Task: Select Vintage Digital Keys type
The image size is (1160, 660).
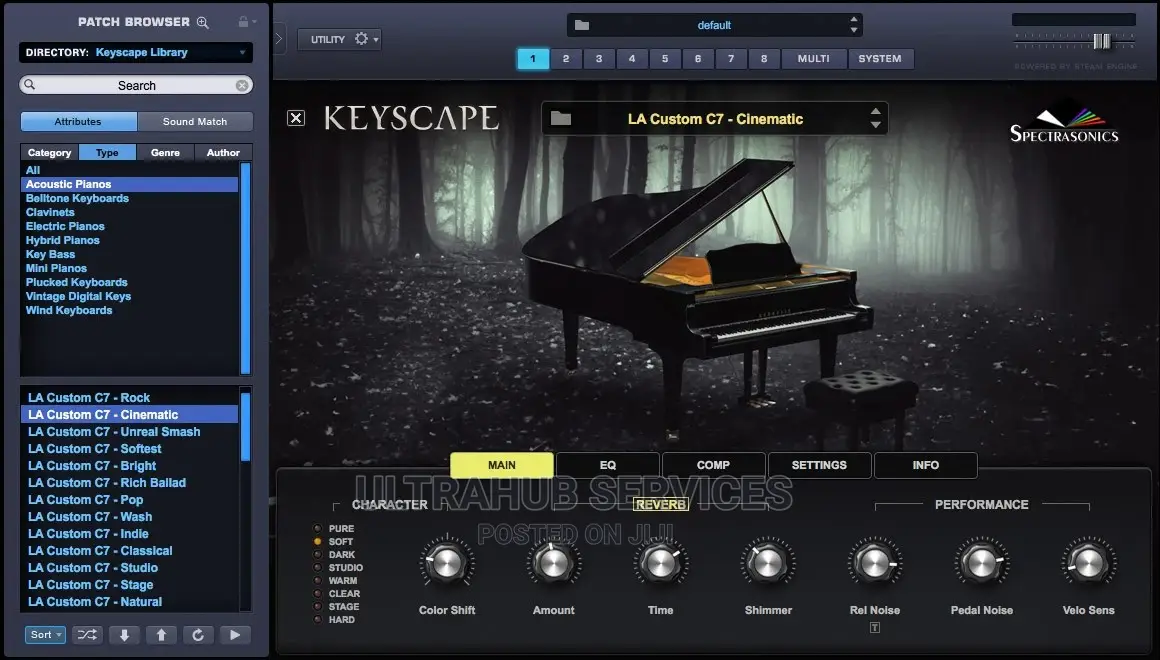Action: tap(78, 296)
